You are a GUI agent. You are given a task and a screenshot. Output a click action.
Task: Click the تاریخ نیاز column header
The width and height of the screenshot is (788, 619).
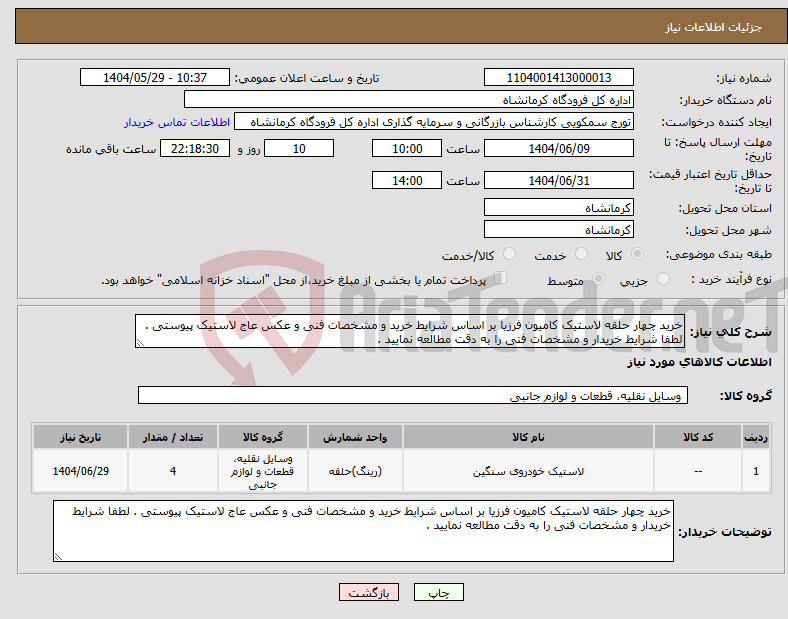click(x=80, y=437)
